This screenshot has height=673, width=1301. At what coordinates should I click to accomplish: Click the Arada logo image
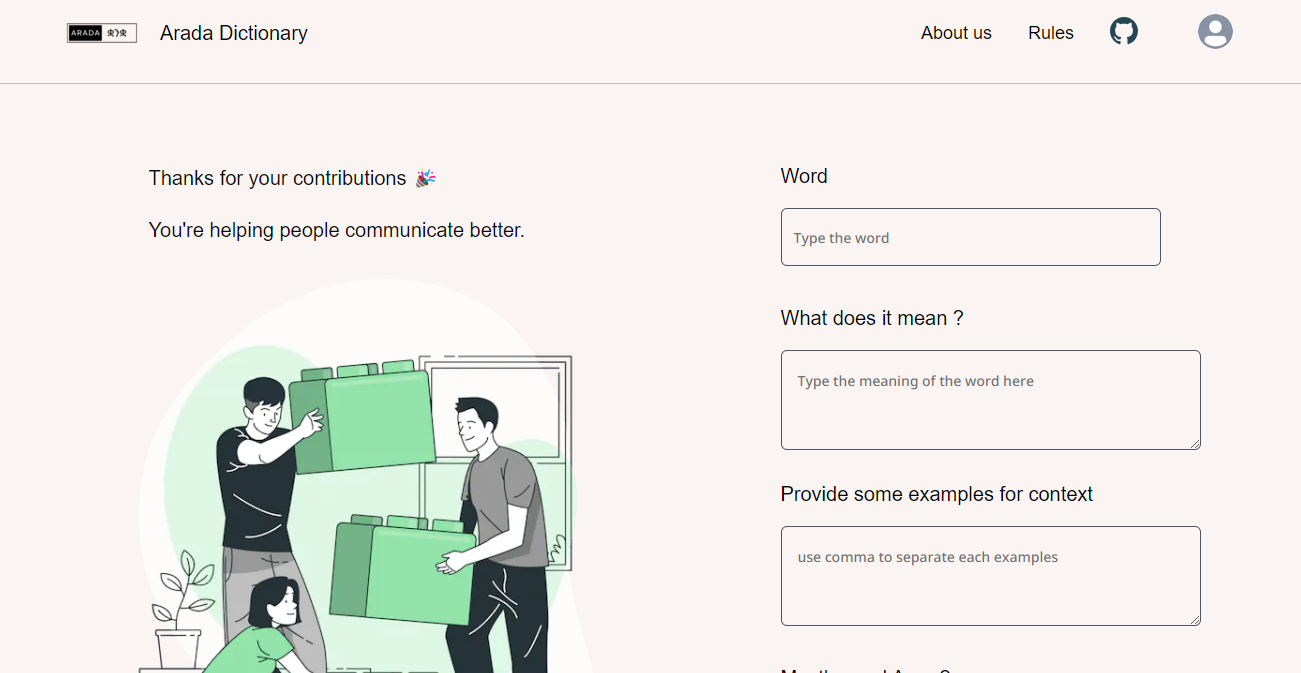102,33
